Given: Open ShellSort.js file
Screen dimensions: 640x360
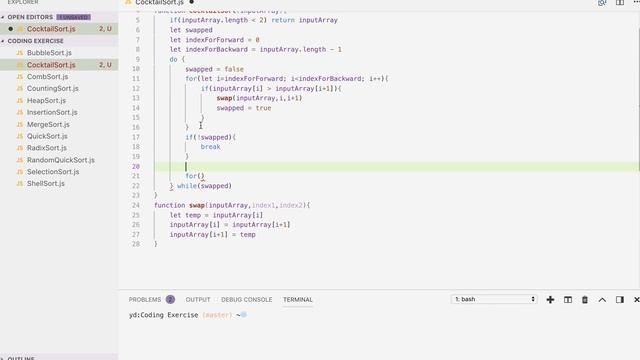Looking at the screenshot, I should 46,184.
